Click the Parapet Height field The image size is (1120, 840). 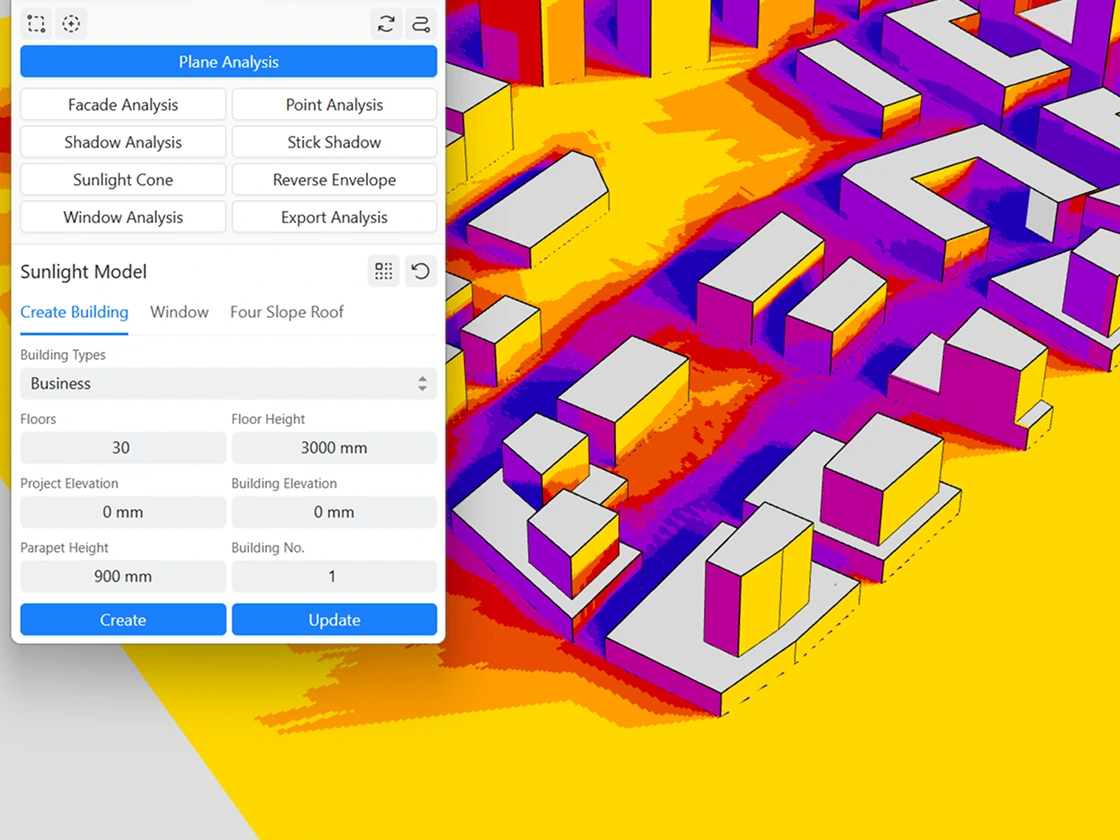coord(122,576)
